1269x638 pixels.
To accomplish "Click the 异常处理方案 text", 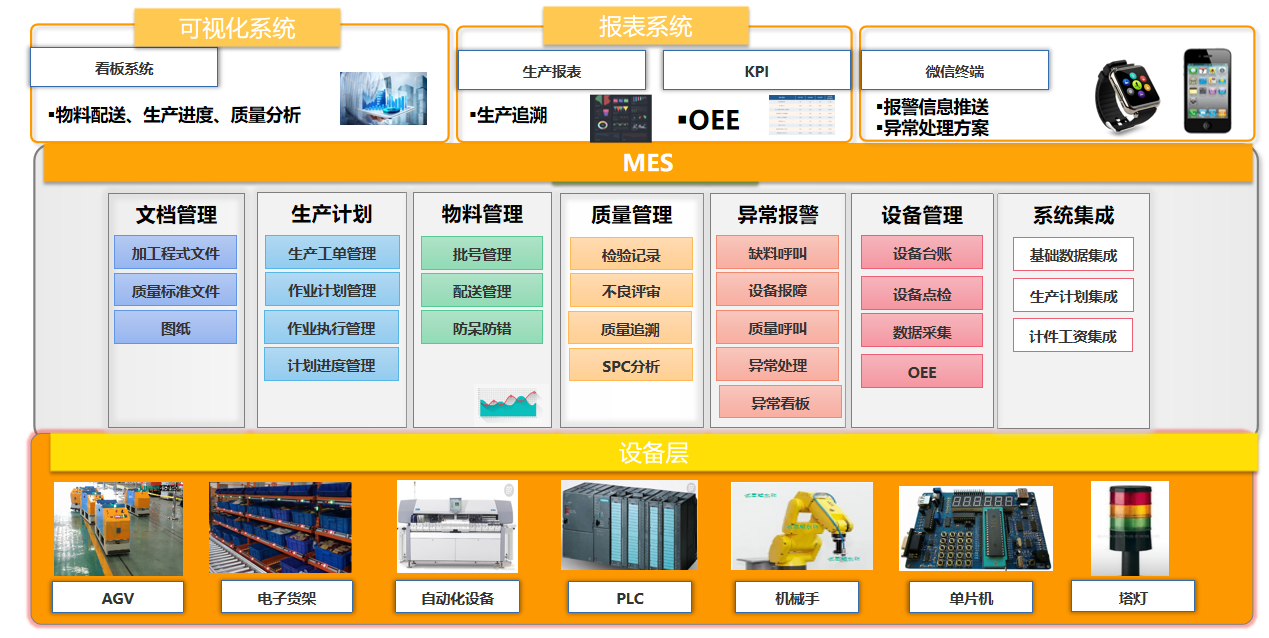I will click(x=936, y=128).
